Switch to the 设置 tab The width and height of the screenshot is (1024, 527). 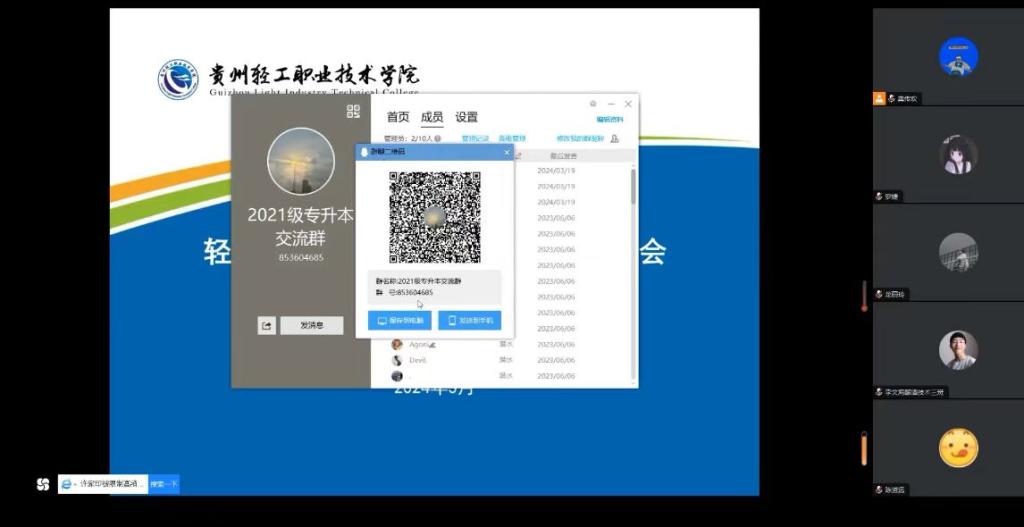pyautogui.click(x=466, y=118)
